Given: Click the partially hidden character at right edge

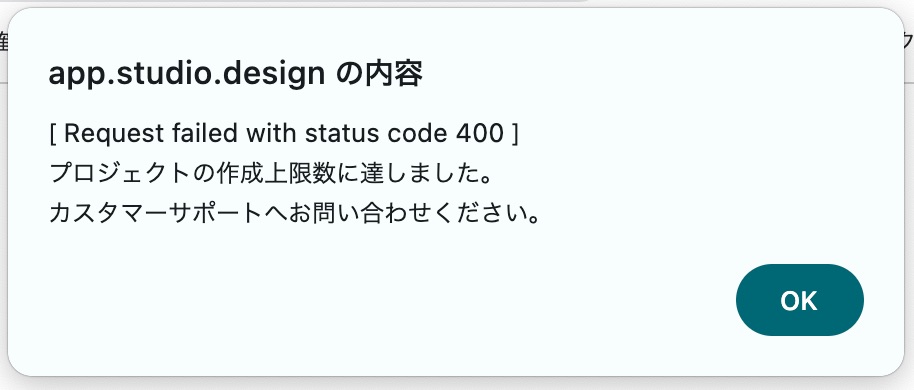Looking at the screenshot, I should click(908, 42).
